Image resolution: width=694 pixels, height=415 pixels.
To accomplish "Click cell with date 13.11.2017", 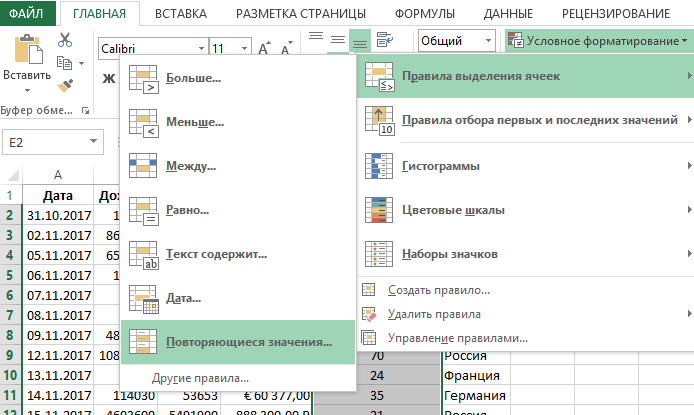I will point(58,376).
